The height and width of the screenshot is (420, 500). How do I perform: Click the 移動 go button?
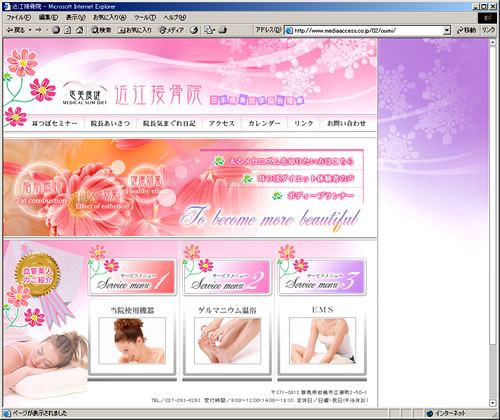click(466, 30)
